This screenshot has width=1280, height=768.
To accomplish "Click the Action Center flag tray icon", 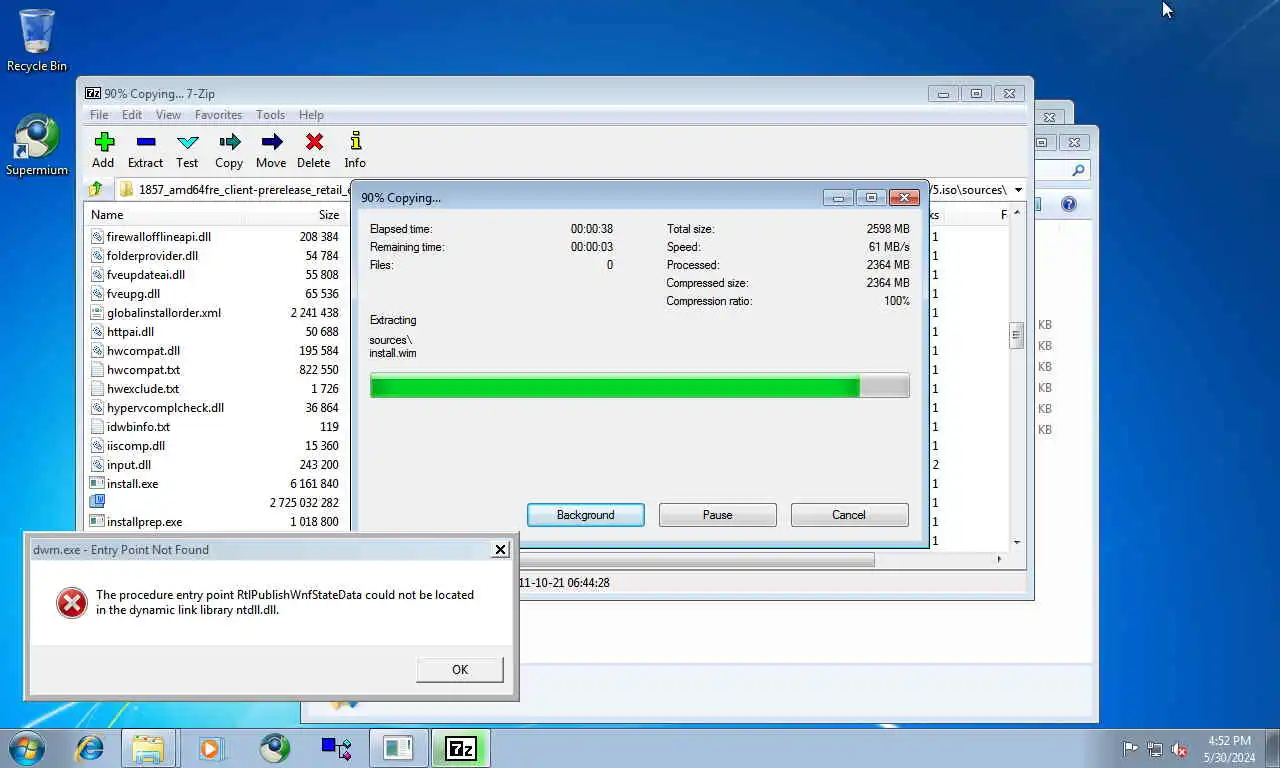I will click(1130, 749).
